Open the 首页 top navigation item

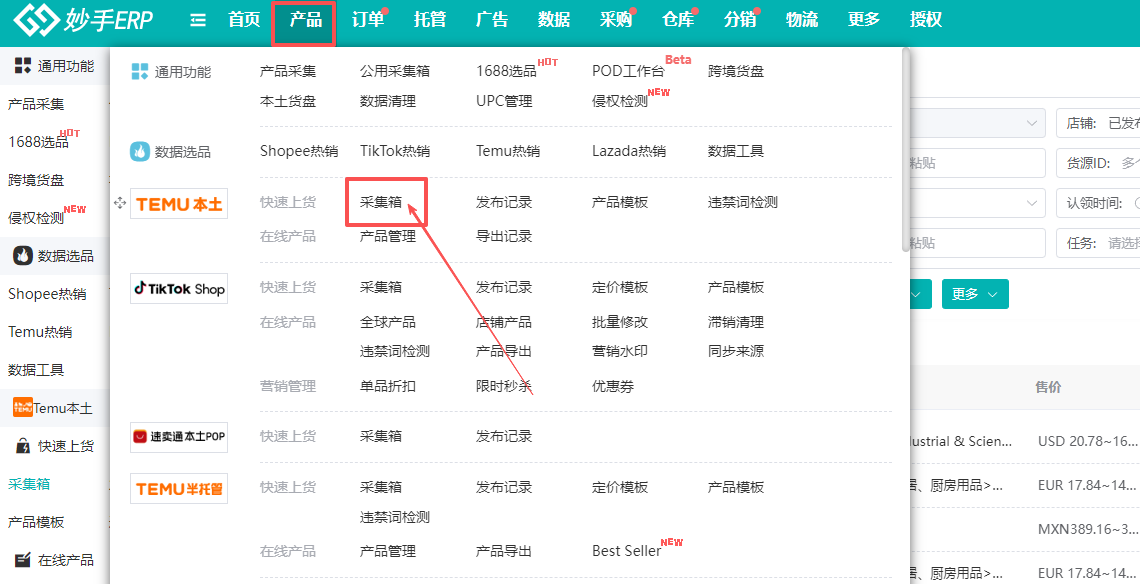[244, 20]
